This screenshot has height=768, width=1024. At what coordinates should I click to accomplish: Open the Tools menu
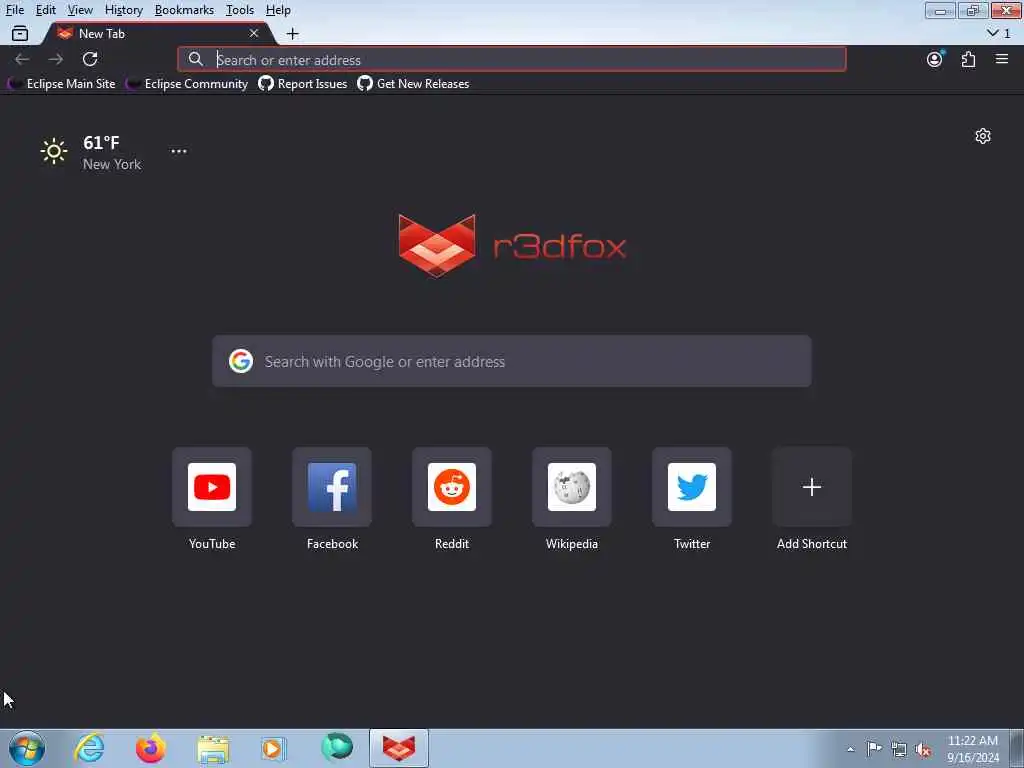[240, 10]
